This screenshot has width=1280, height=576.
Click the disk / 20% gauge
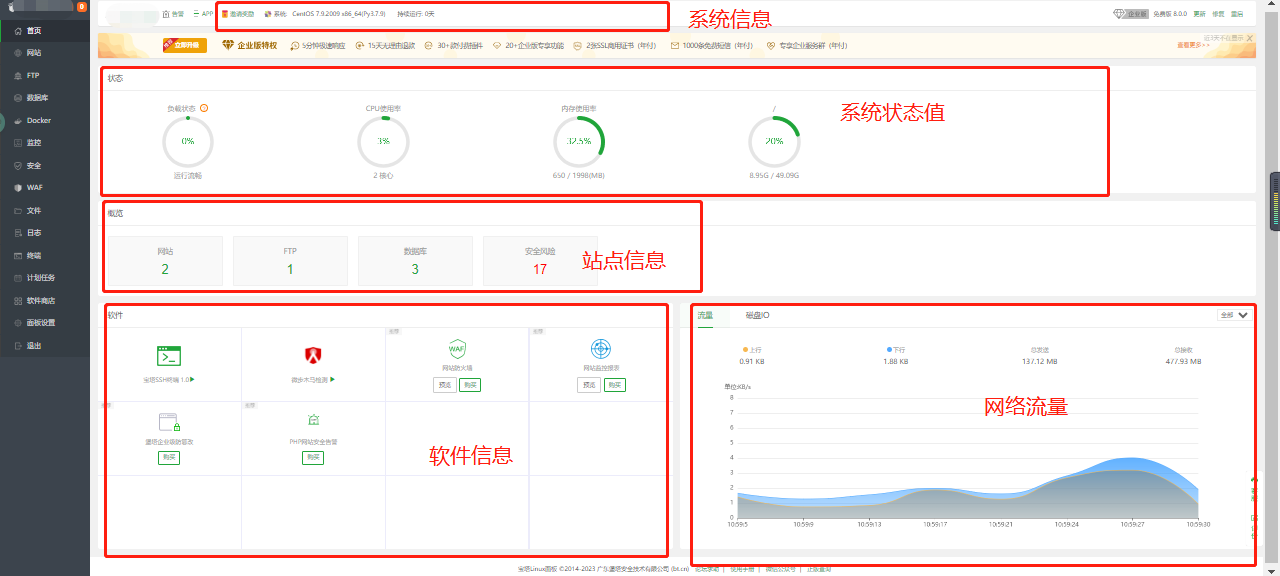click(x=774, y=142)
